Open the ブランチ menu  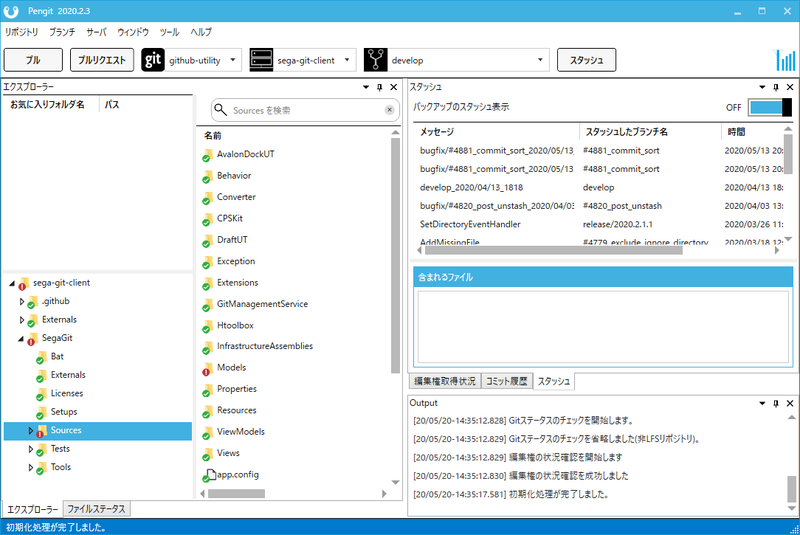[62, 32]
